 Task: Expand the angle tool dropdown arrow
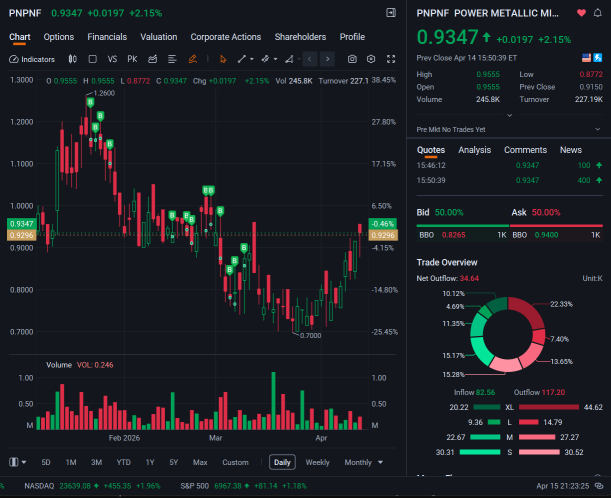coord(299,59)
